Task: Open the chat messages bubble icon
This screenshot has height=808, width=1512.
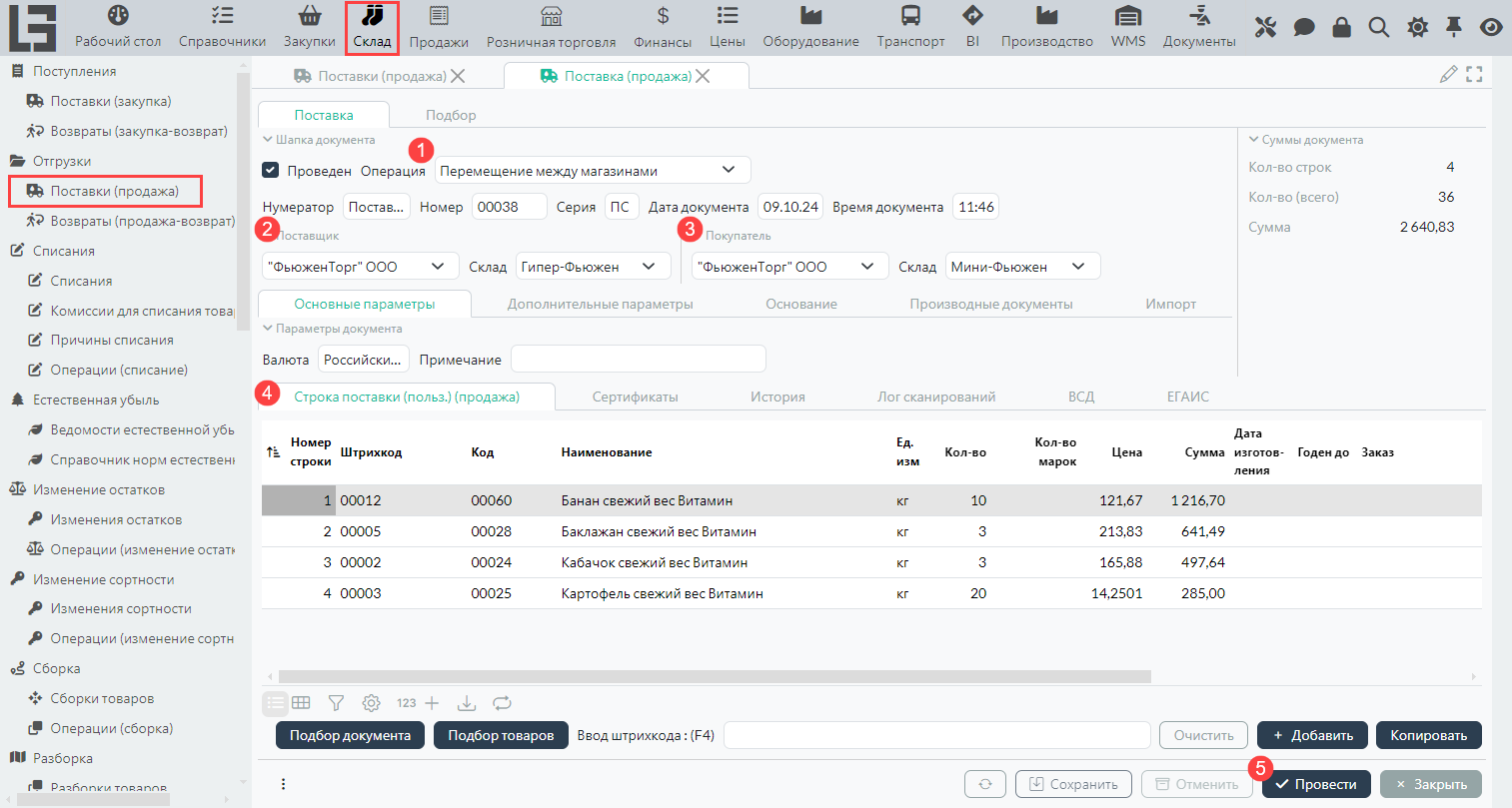Action: 1303,27
